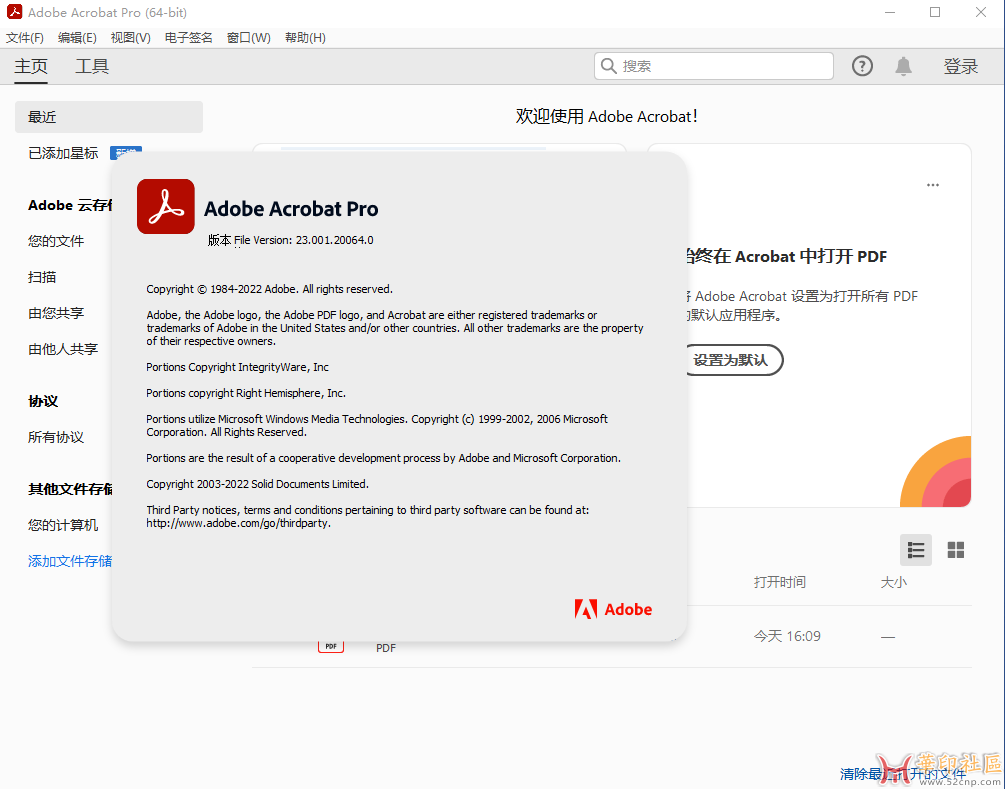Image resolution: width=1005 pixels, height=789 pixels.
Task: Click the Acrobat logo in About dialog
Action: (x=166, y=206)
